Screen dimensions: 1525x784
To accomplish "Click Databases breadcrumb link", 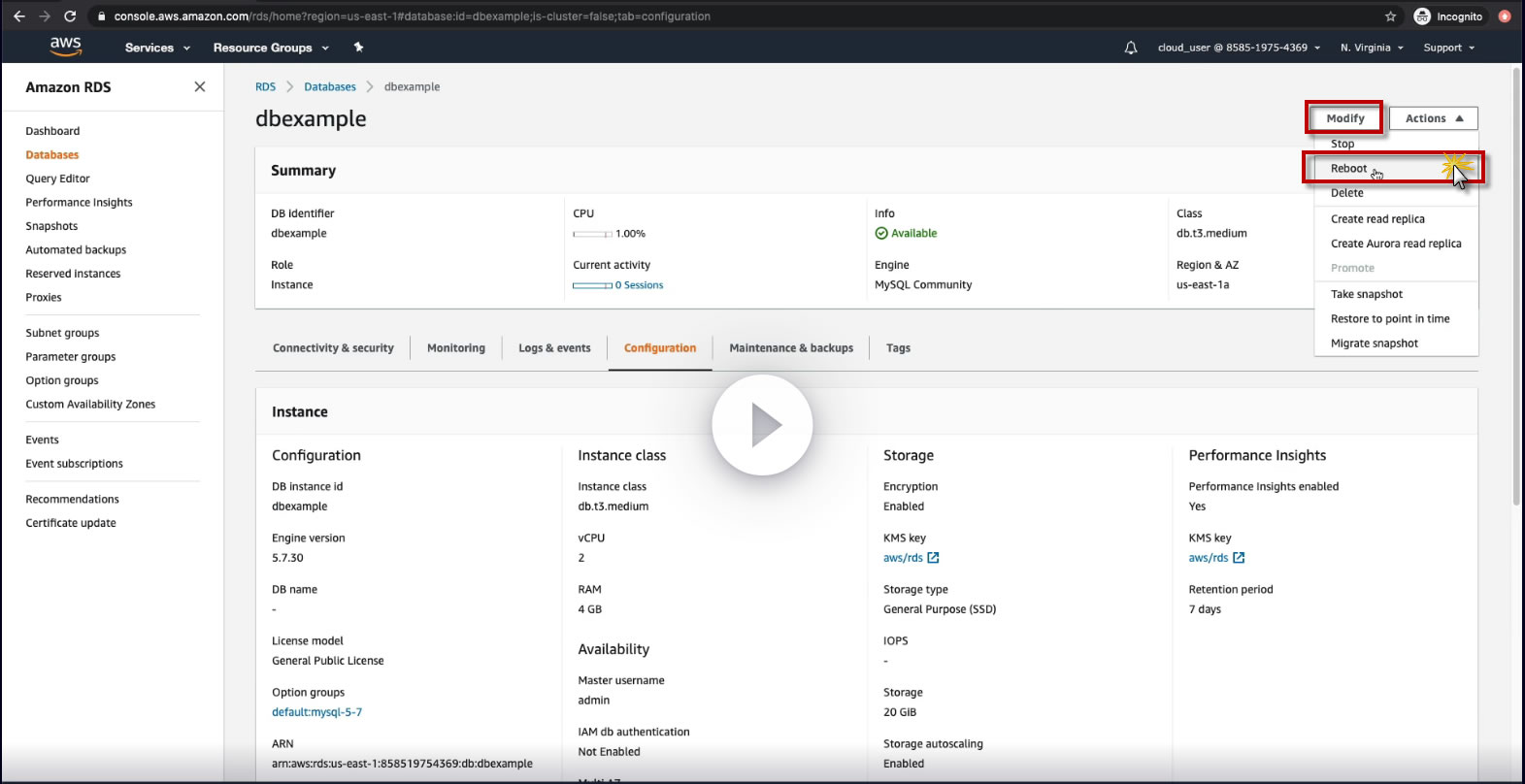I will click(330, 87).
